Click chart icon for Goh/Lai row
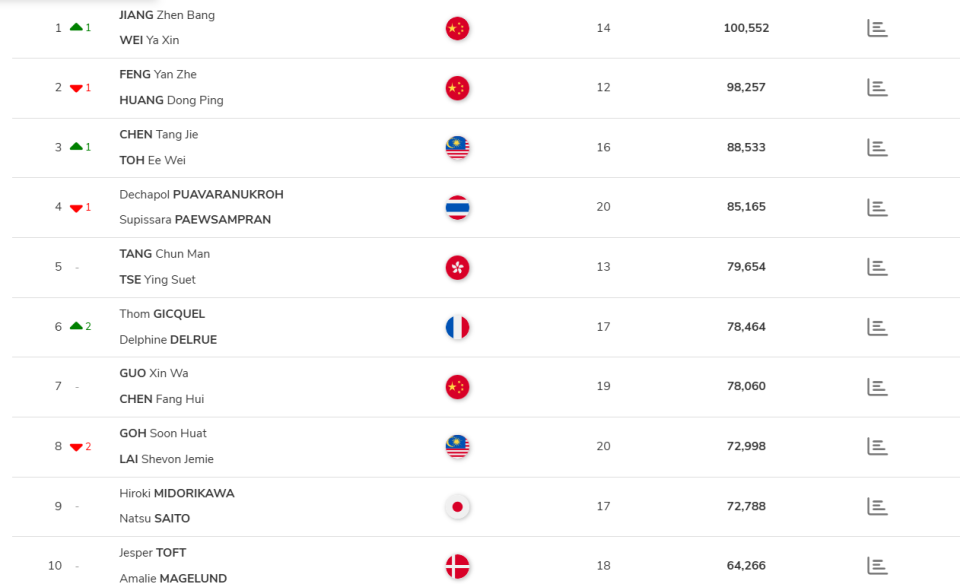 pyautogui.click(x=877, y=446)
